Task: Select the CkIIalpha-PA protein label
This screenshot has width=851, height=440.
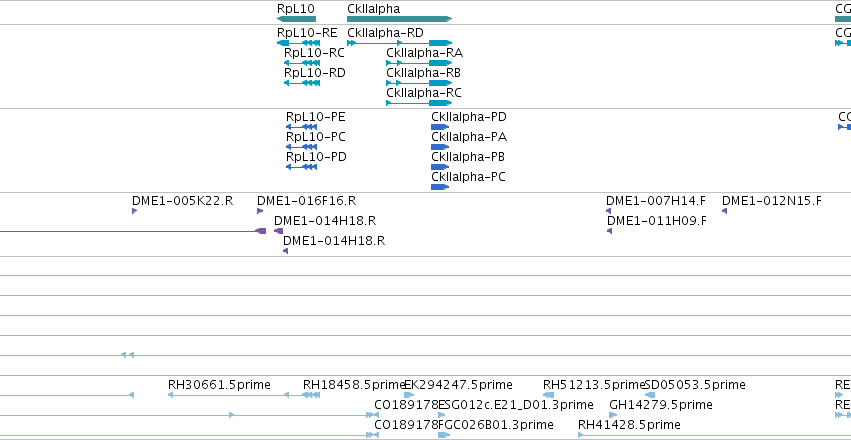Action: (x=469, y=137)
